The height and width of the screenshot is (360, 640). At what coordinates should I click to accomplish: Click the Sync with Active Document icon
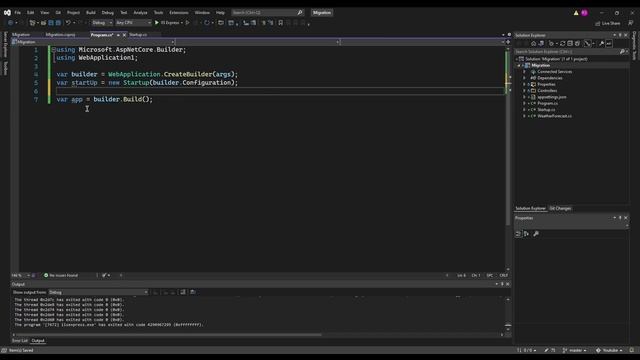pyautogui.click(x=541, y=43)
